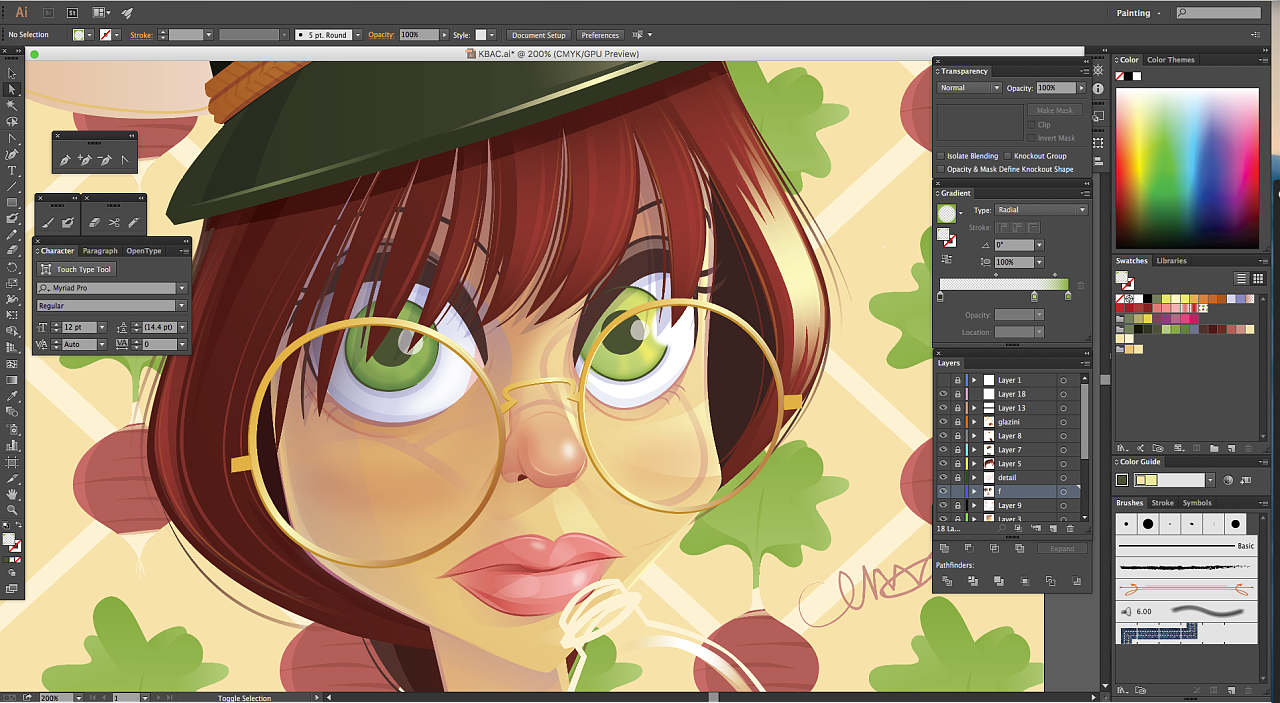This screenshot has width=1280, height=703.
Task: Pick the Scissors tool
Action: pos(114,223)
